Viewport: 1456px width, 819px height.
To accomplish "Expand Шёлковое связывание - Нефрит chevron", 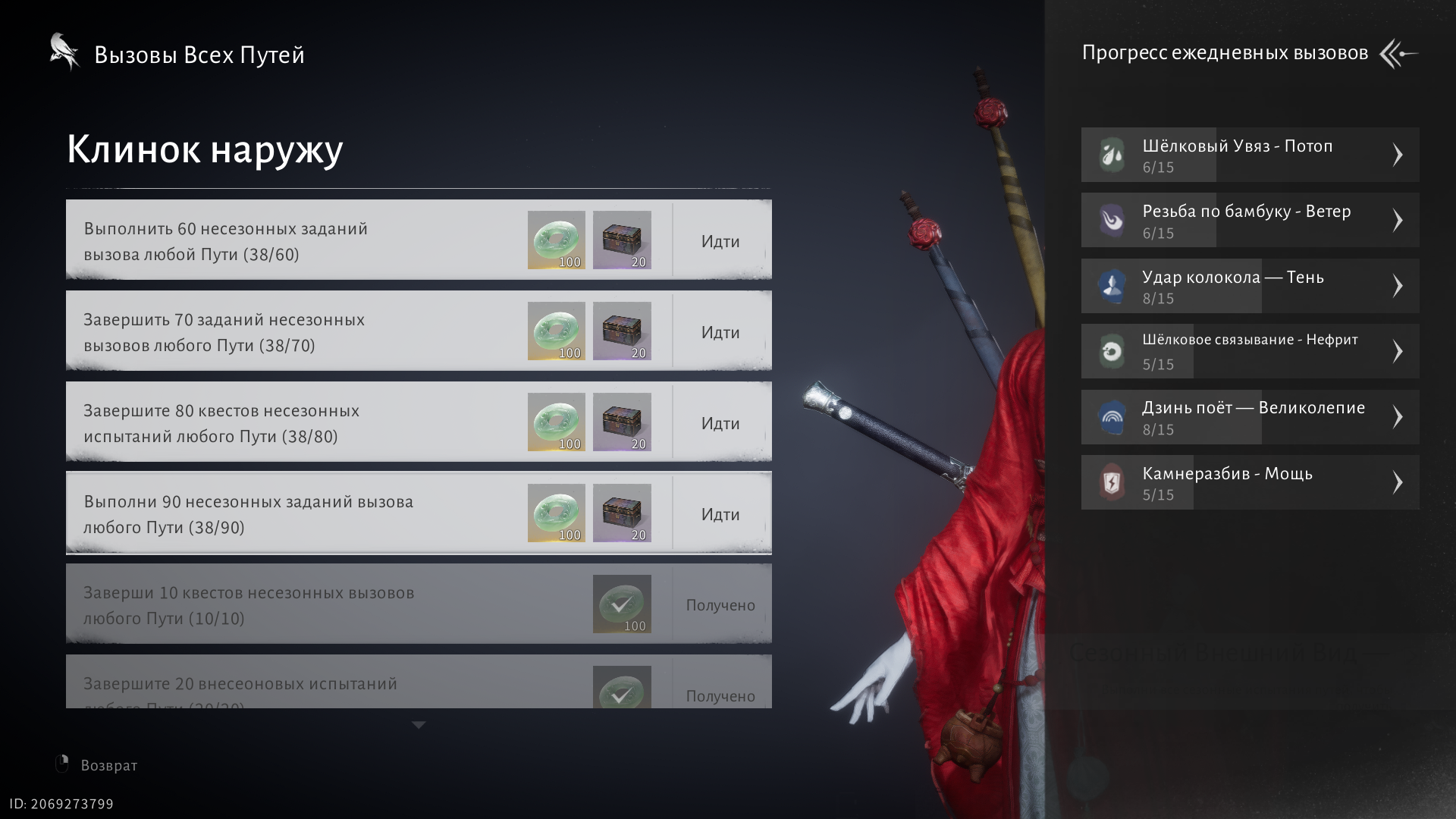I will [x=1398, y=351].
